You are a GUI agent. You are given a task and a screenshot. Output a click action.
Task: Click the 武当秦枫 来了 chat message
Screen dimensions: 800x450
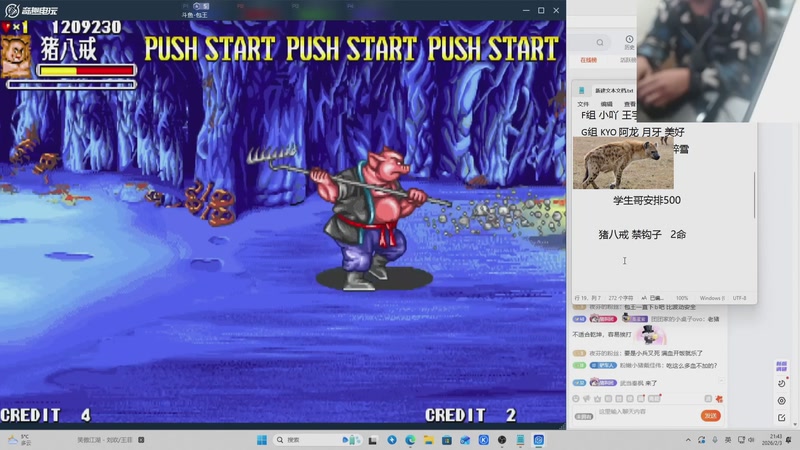(638, 383)
